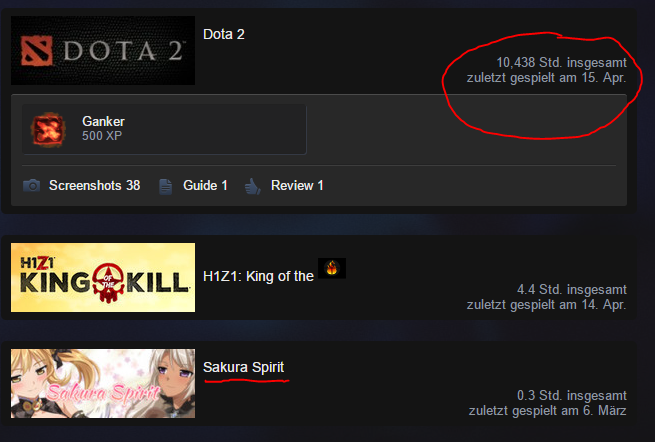
Task: Click the 0.3 Std. insgesamt playtime text
Action: point(571,396)
